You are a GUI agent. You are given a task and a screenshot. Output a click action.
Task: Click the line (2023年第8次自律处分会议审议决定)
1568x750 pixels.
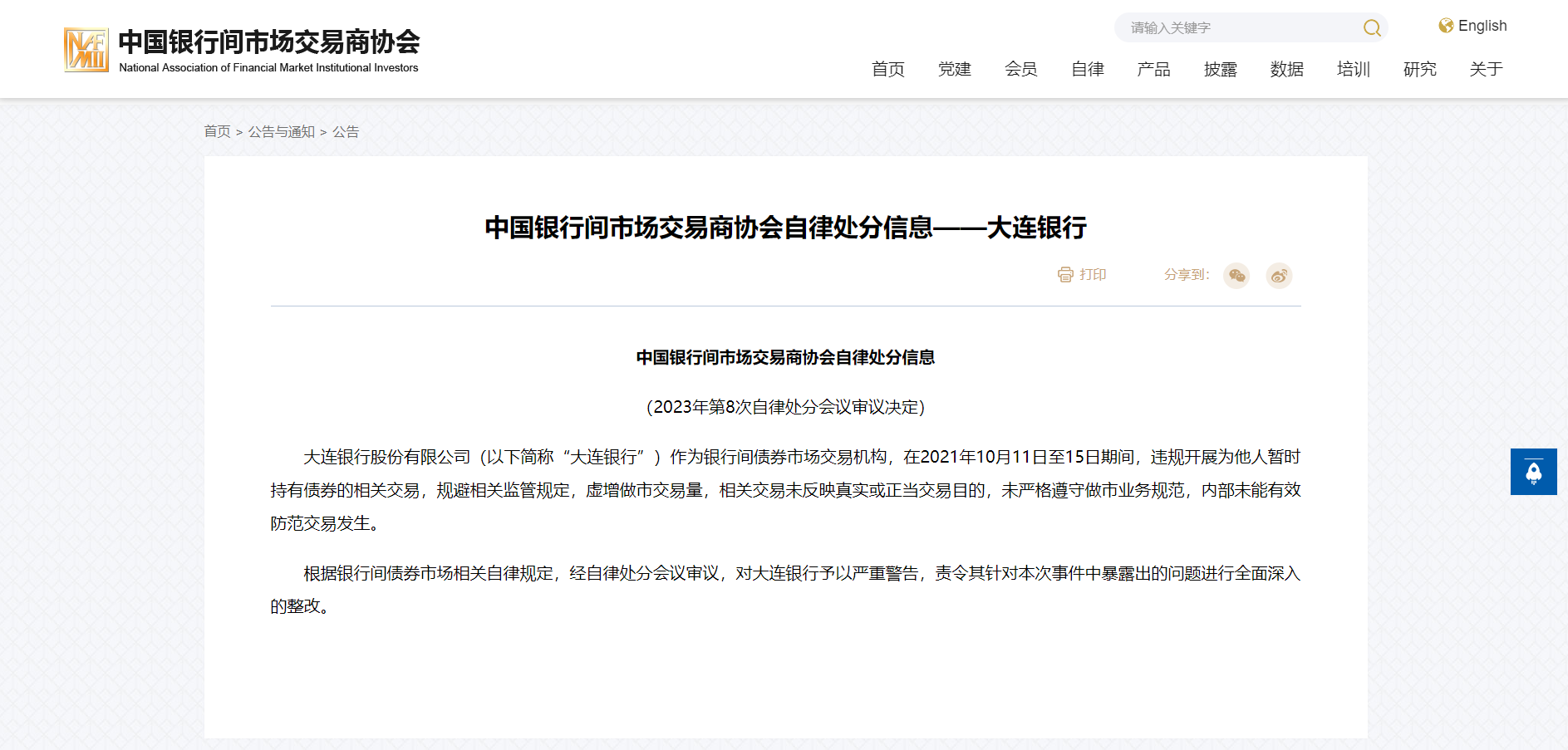coord(785,407)
